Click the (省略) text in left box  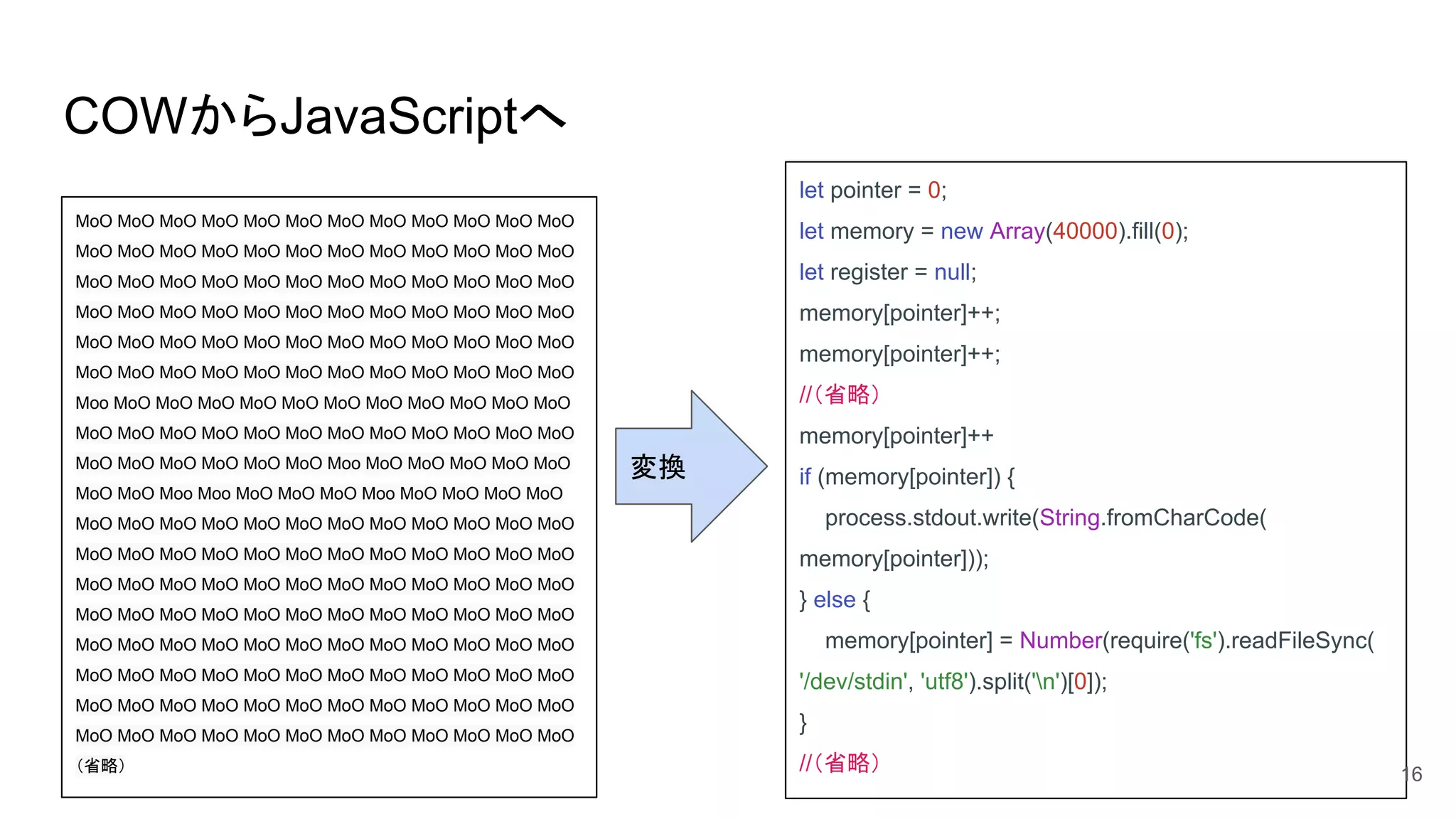[100, 766]
